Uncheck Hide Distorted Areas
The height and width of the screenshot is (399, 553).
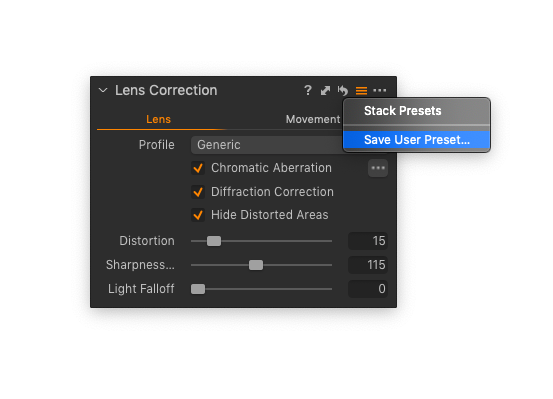(x=198, y=215)
